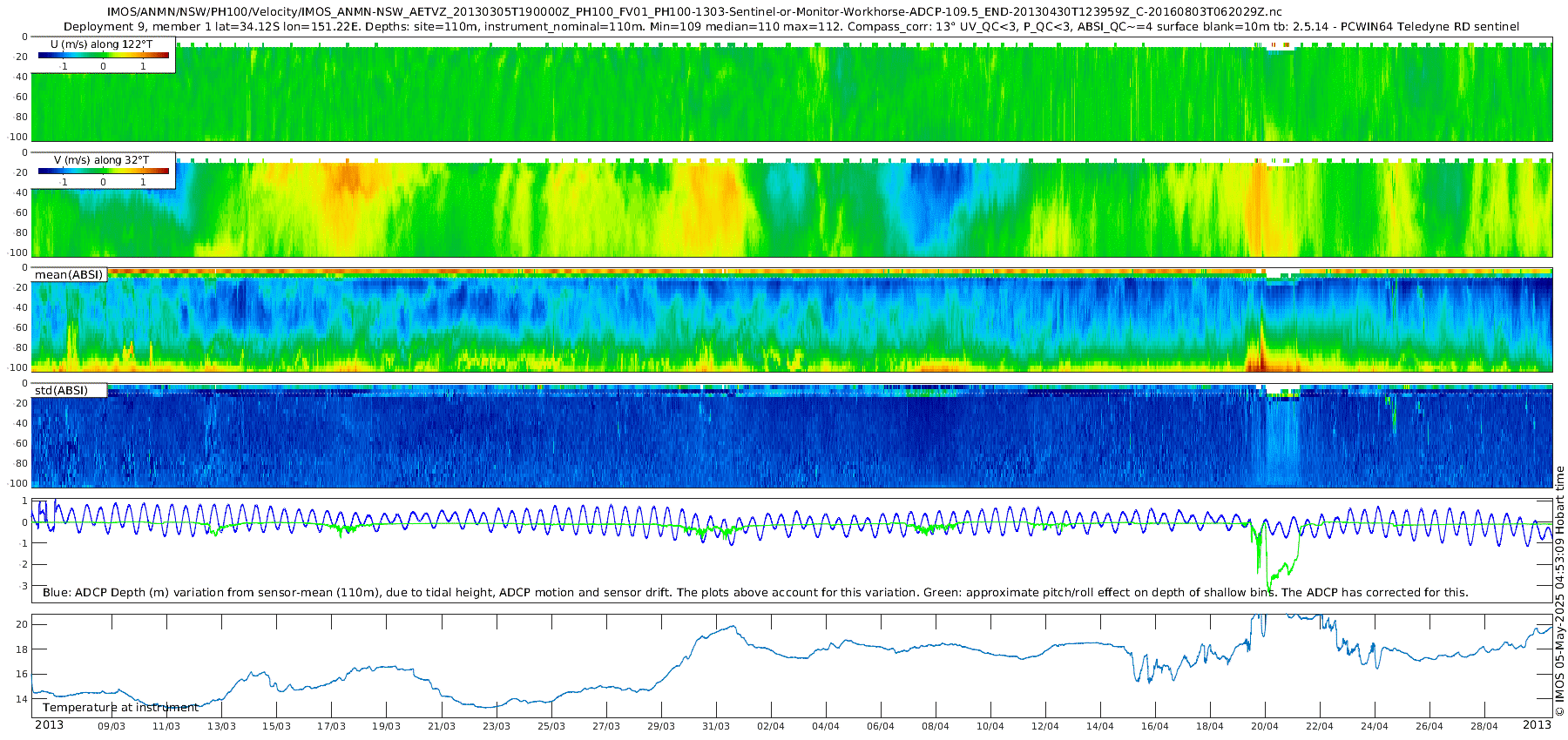Screen dimensions: 1568x740
Task: Select the 28/04 date tick label
Action: click(1484, 726)
